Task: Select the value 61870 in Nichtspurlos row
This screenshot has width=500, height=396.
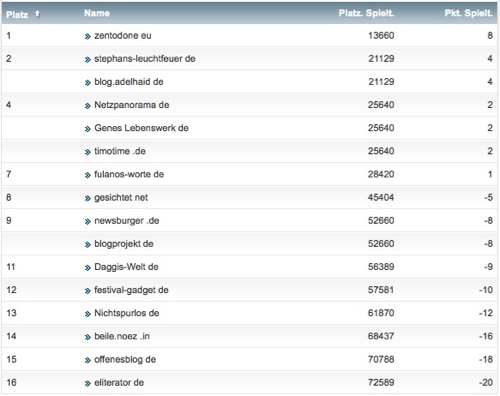Action: coord(381,313)
